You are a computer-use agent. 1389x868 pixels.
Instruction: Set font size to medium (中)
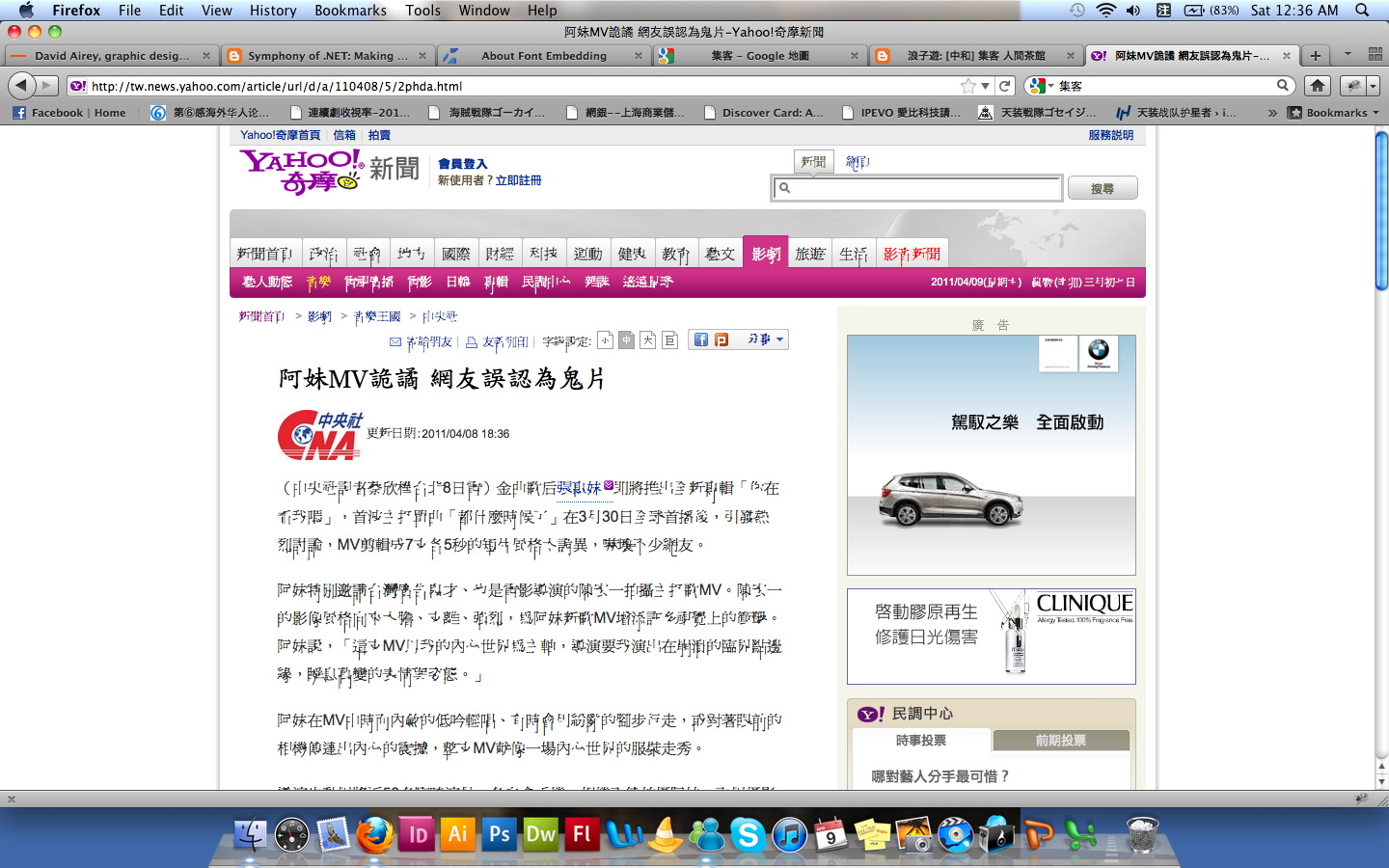pos(626,339)
